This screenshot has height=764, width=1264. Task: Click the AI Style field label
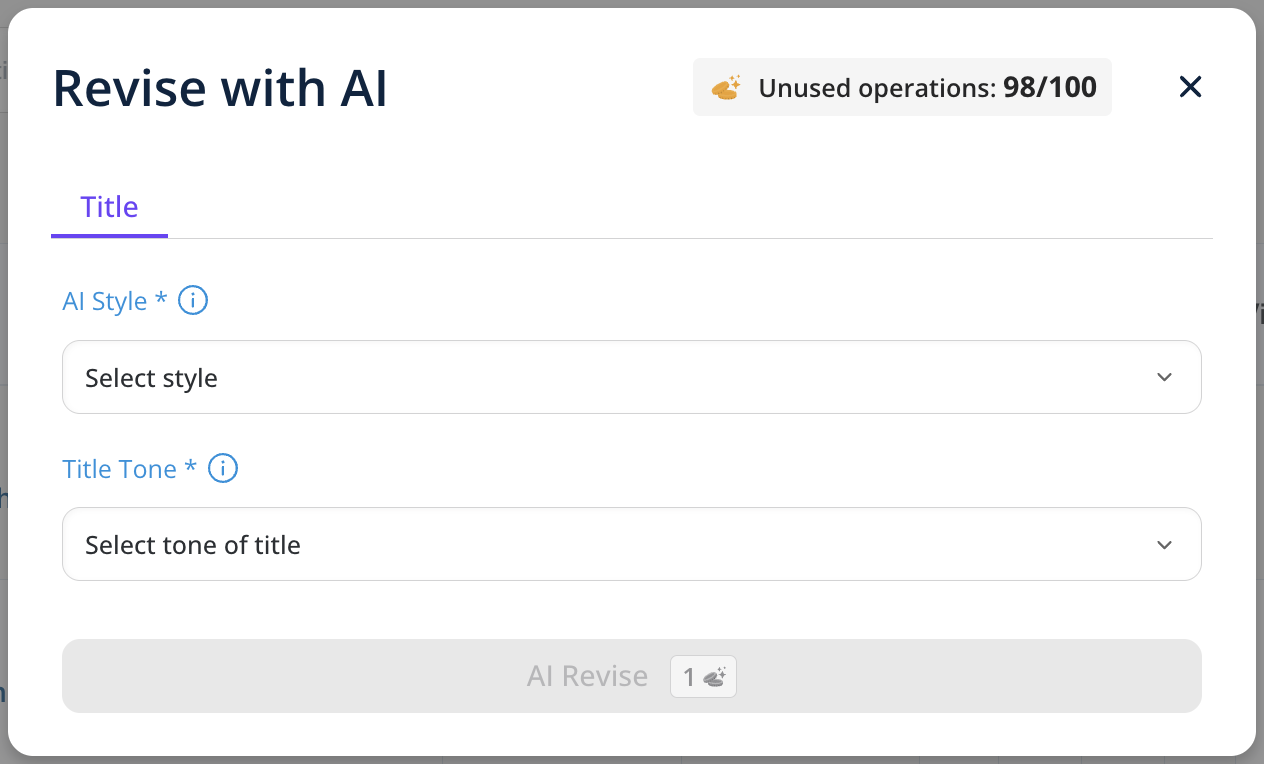104,301
